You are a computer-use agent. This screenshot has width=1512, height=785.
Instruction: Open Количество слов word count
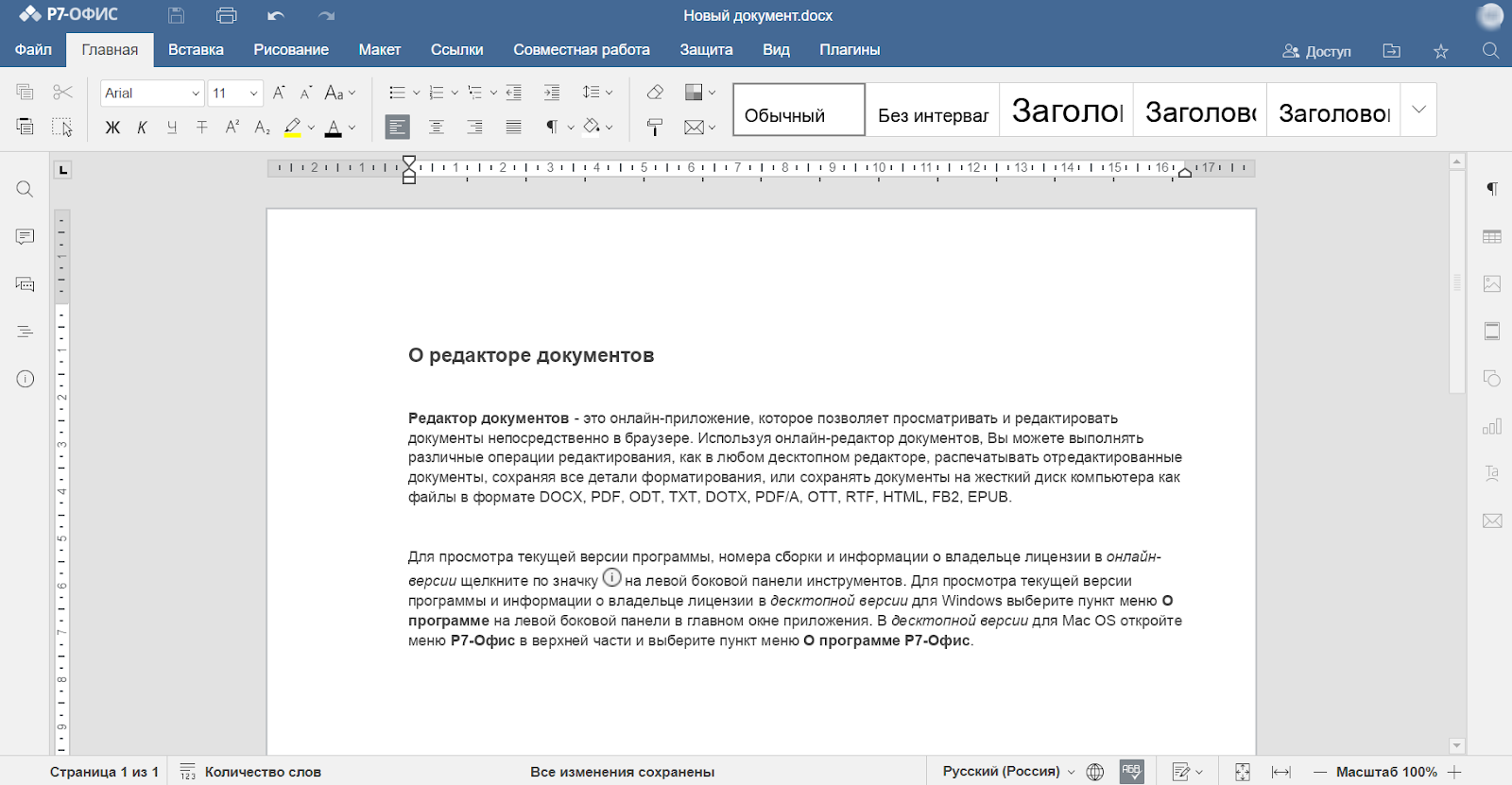coord(250,772)
